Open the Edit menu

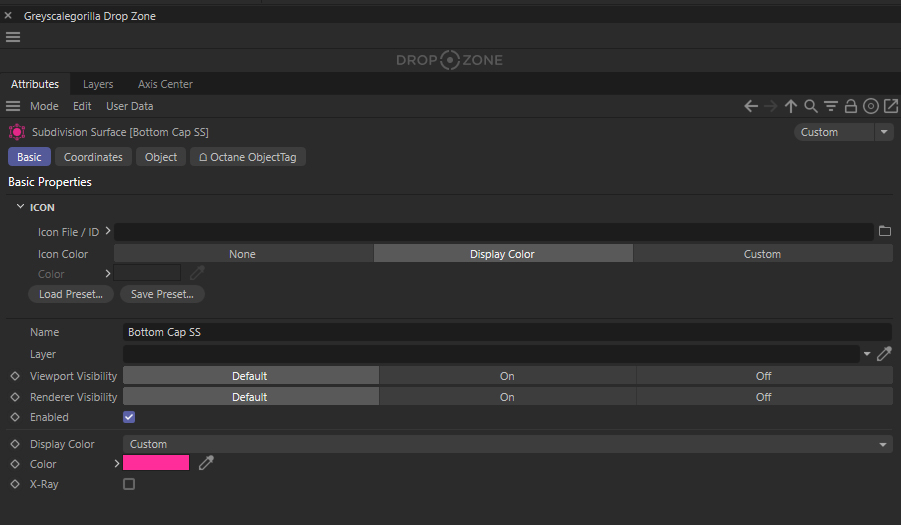coord(82,106)
